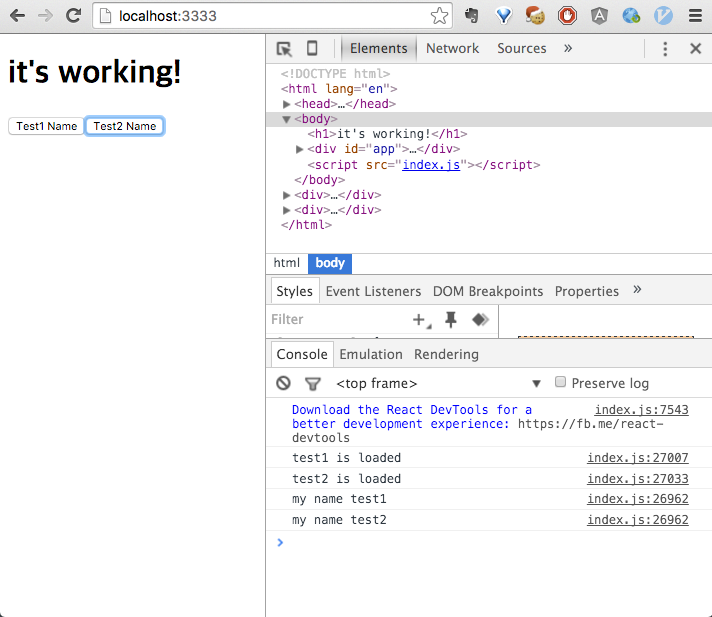Click the blue funnel extension icon
The image size is (712, 617).
click(x=504, y=16)
